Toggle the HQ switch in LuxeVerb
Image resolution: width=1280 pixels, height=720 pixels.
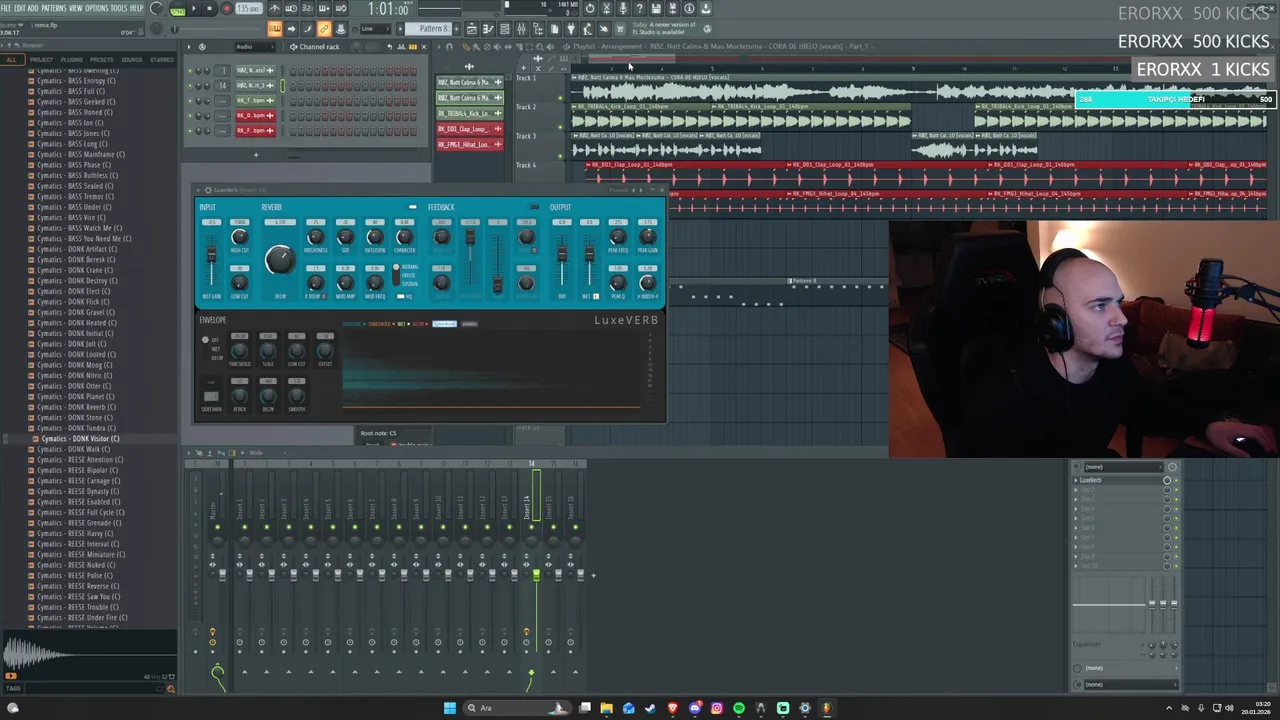[x=401, y=296]
